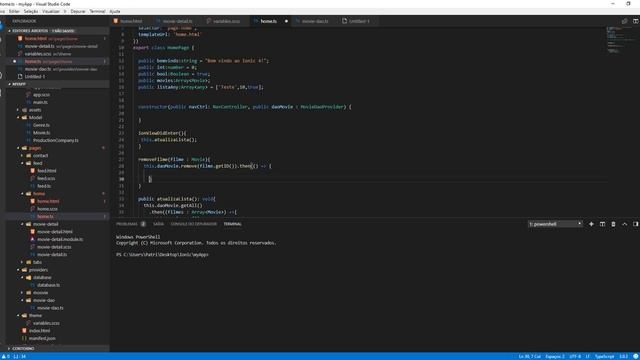Viewport: 640px width, 360px height.
Task: Change language mode via TypeScript status item
Action: [x=604, y=356]
